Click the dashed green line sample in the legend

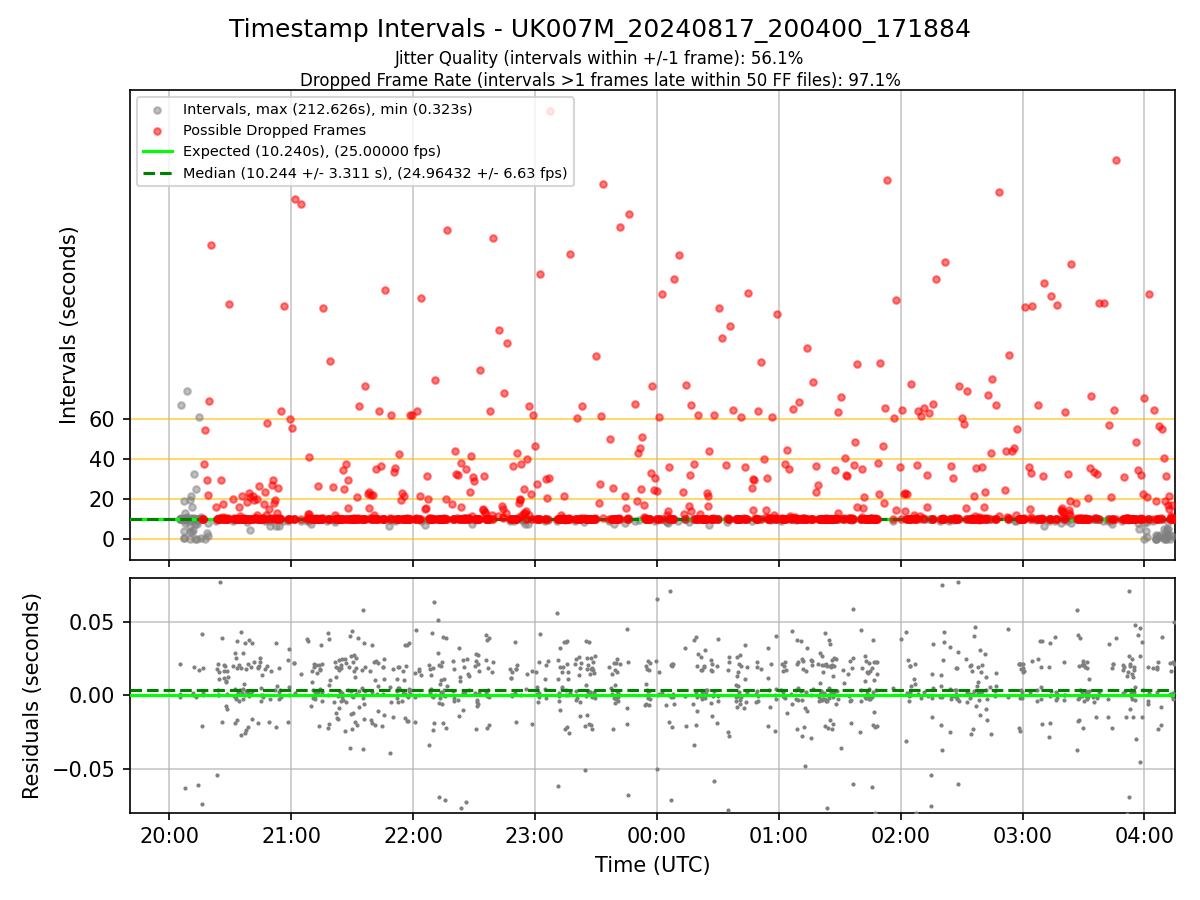(x=156, y=173)
